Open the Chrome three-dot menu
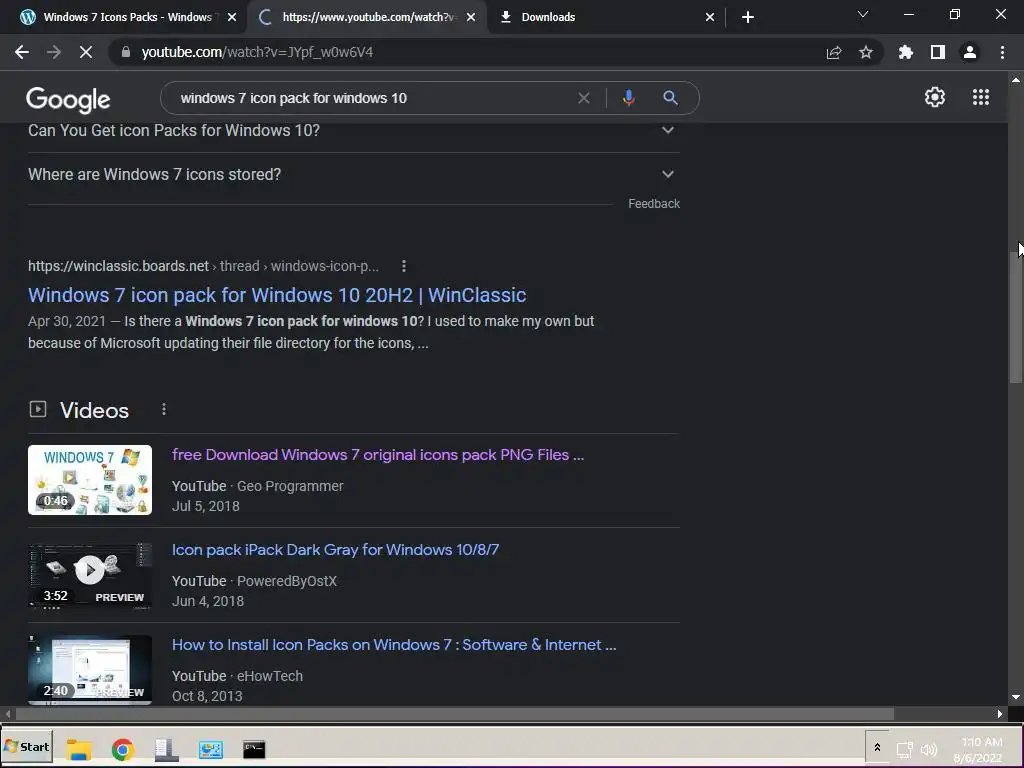 (x=1002, y=52)
